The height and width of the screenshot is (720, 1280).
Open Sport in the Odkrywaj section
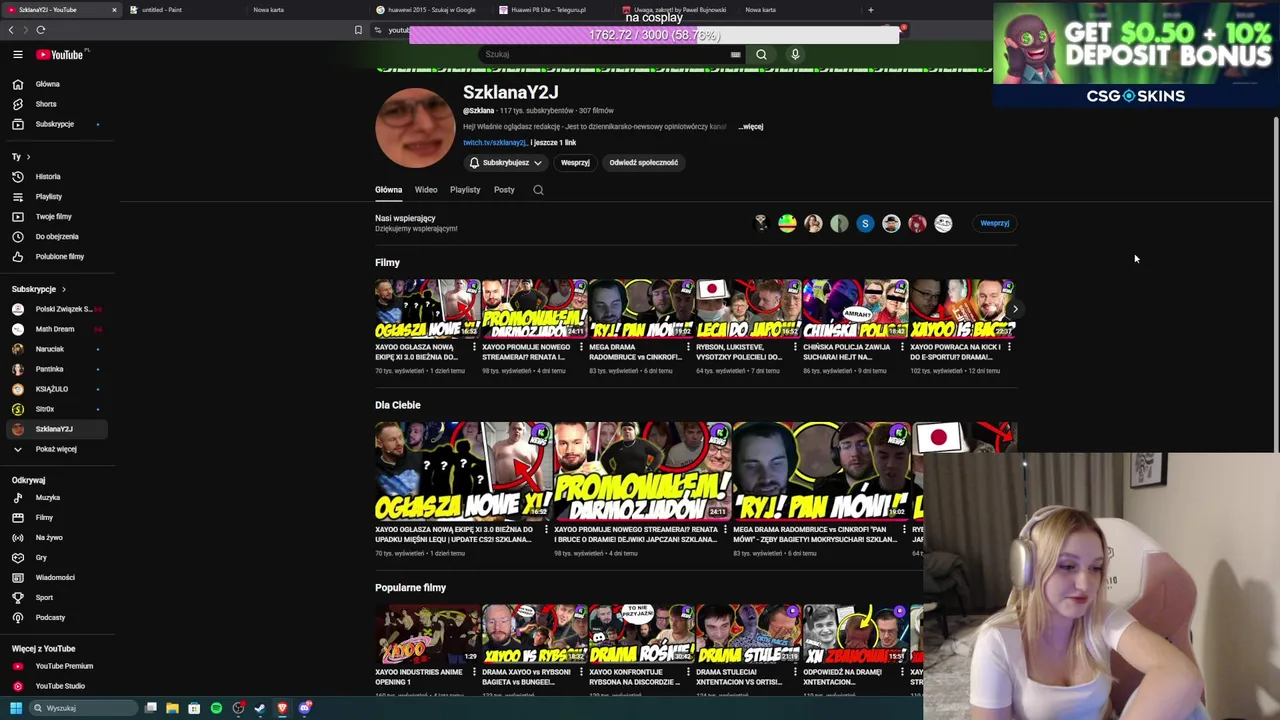point(44,597)
